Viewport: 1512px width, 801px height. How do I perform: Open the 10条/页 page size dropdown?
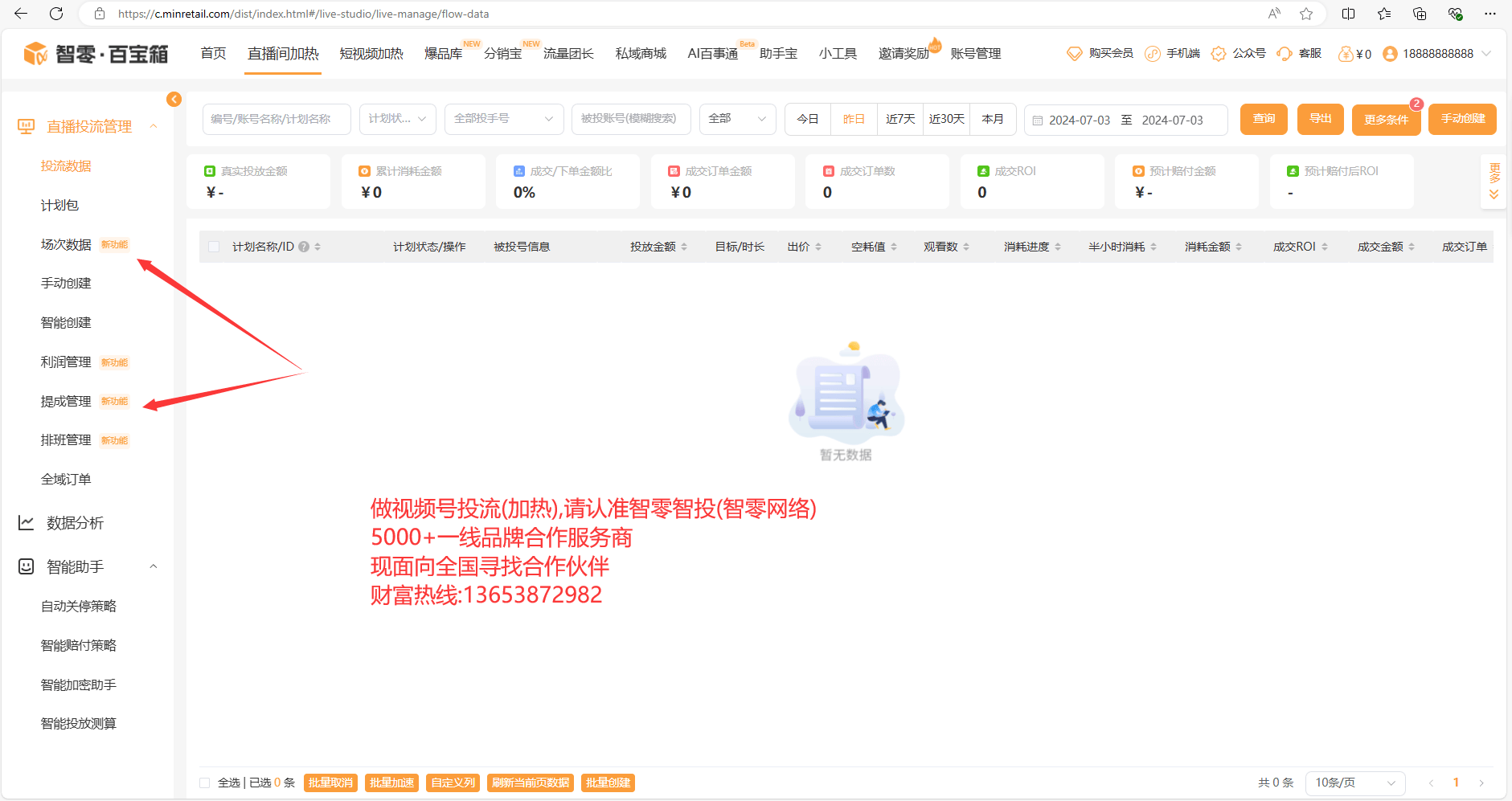tap(1354, 783)
